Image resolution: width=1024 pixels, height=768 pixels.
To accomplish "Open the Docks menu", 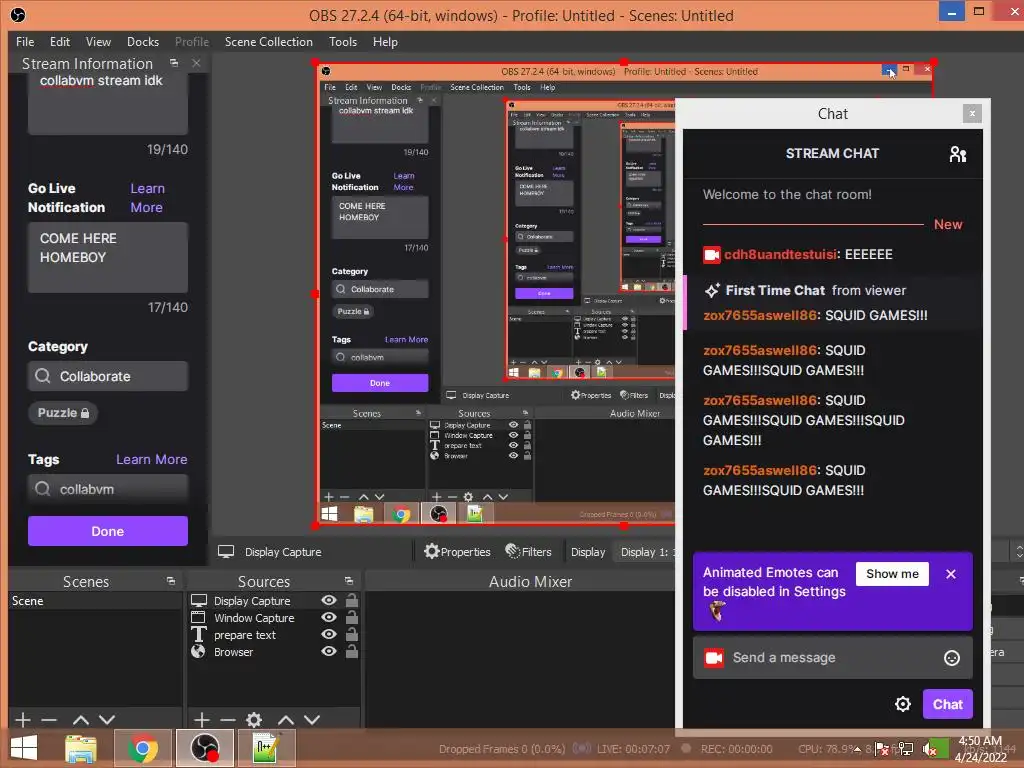I will (142, 42).
